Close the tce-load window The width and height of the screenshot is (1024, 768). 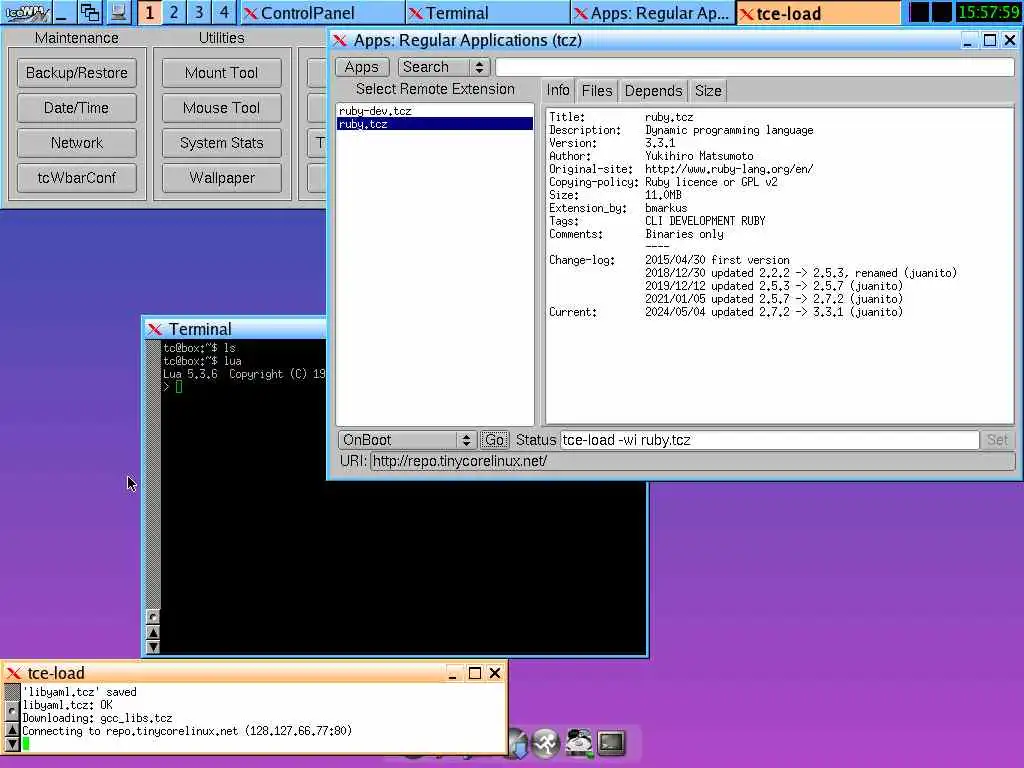(x=495, y=673)
